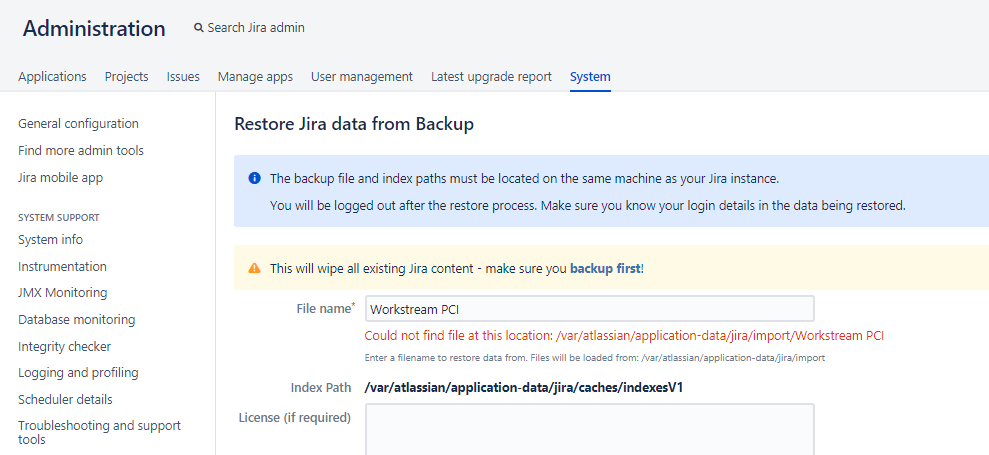This screenshot has height=455, width=989.
Task: Click the 'Could not find file' error message
Action: click(x=624, y=336)
